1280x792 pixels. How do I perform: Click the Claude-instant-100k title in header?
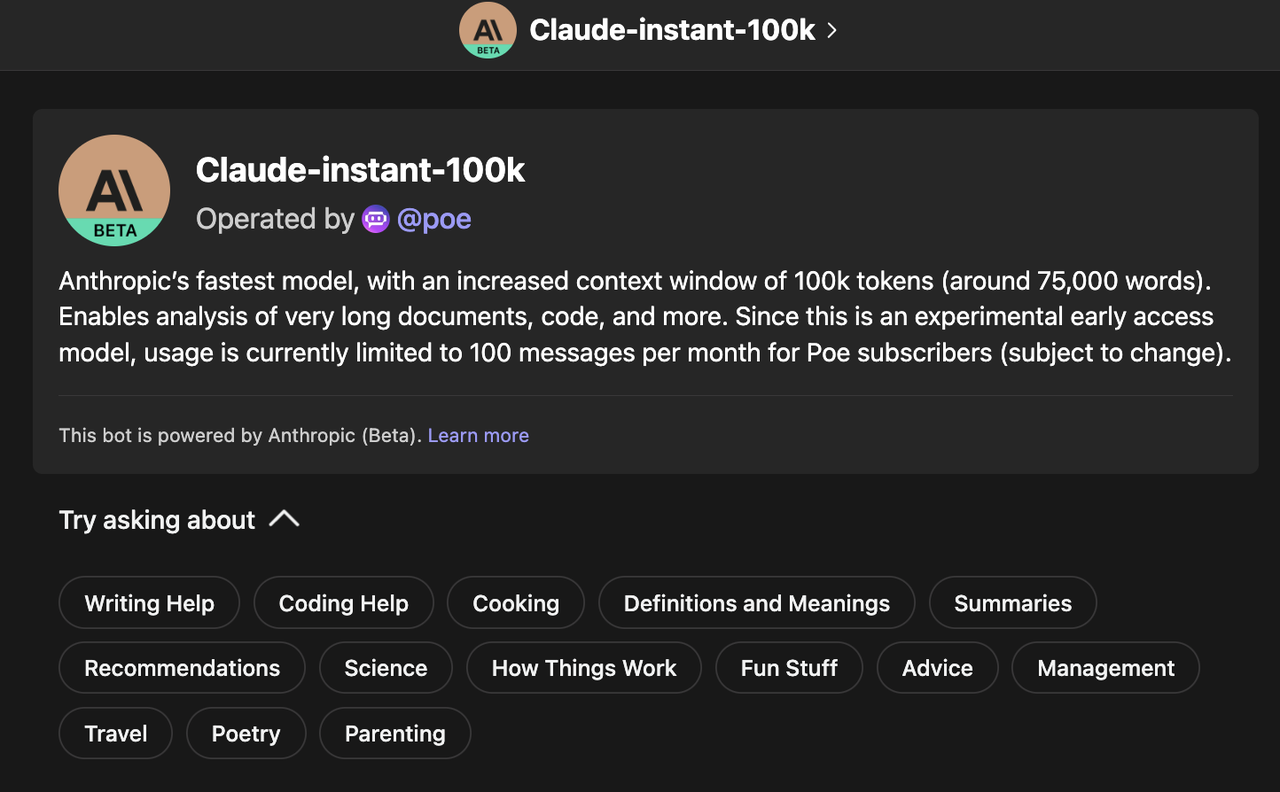click(672, 30)
